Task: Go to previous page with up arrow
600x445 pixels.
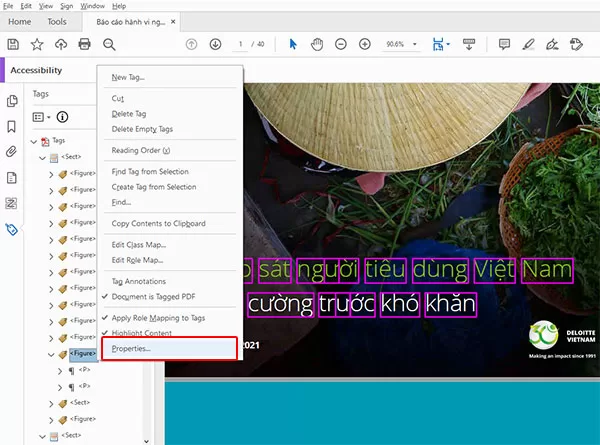Action: [191, 44]
